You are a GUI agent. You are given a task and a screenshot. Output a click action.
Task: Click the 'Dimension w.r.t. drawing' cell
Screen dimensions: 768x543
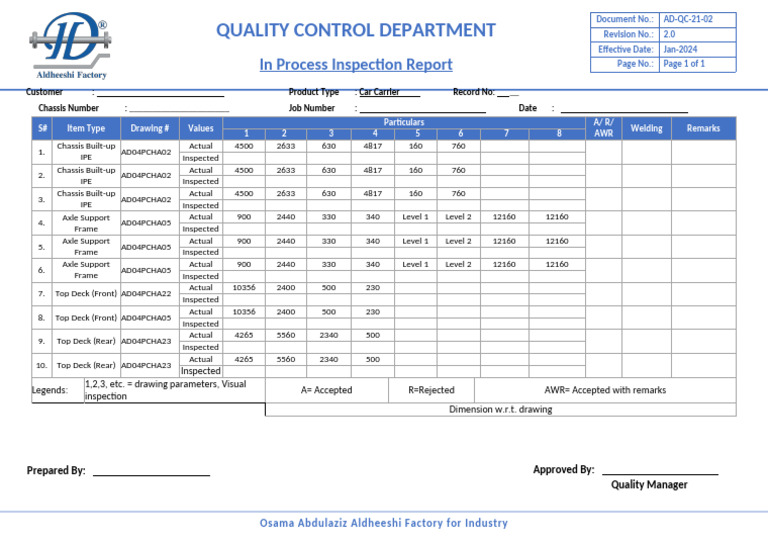[x=501, y=409]
